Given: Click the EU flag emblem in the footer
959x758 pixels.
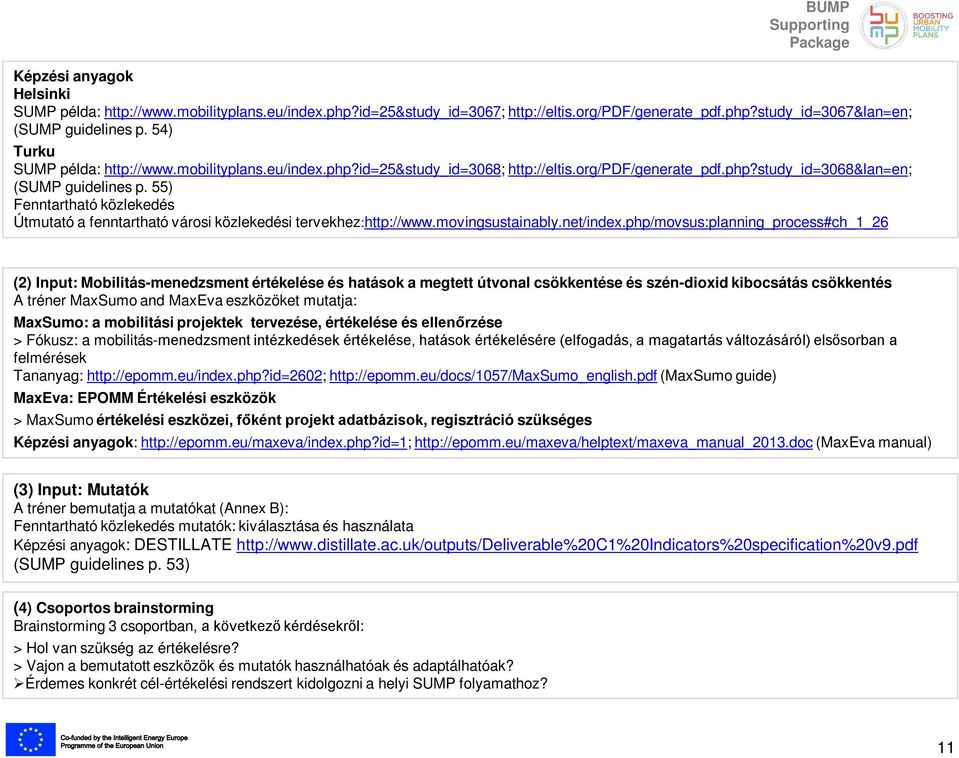Looking at the screenshot, I should point(31,739).
